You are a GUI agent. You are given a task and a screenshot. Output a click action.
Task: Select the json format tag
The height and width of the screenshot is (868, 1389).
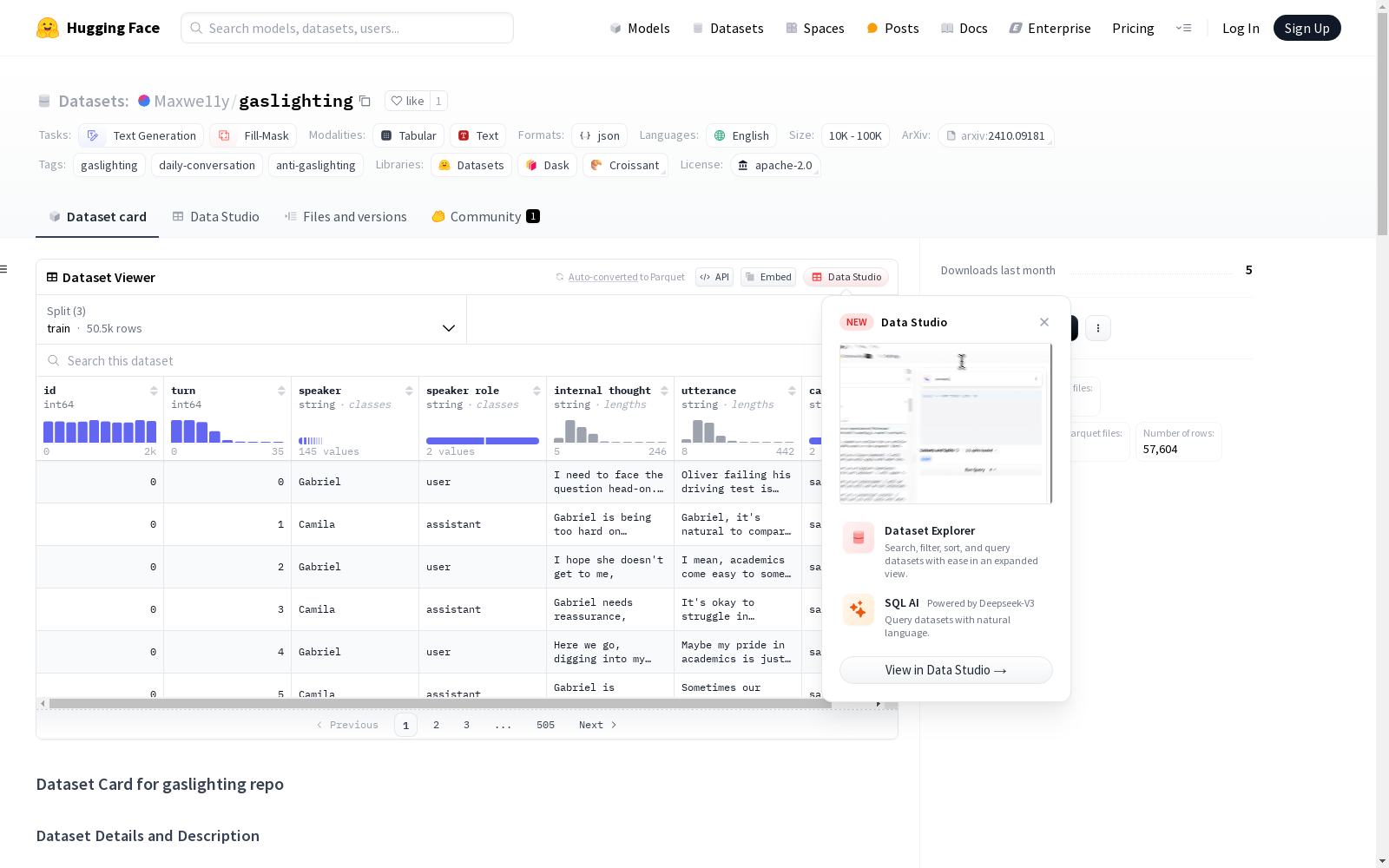[600, 135]
